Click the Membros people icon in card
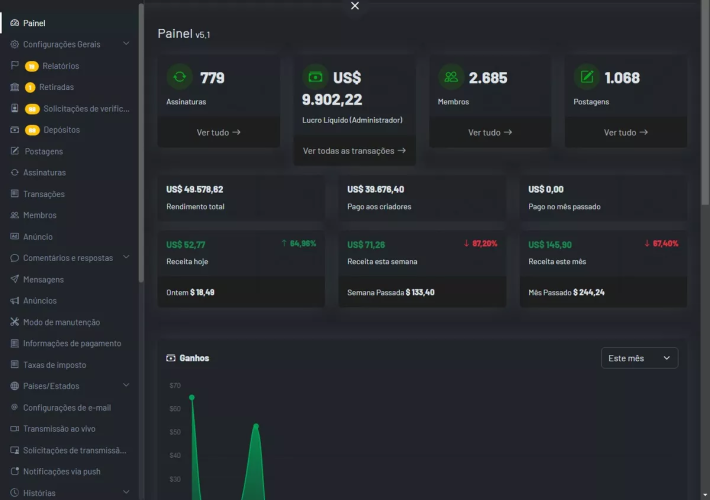Image resolution: width=710 pixels, height=500 pixels. point(451,77)
